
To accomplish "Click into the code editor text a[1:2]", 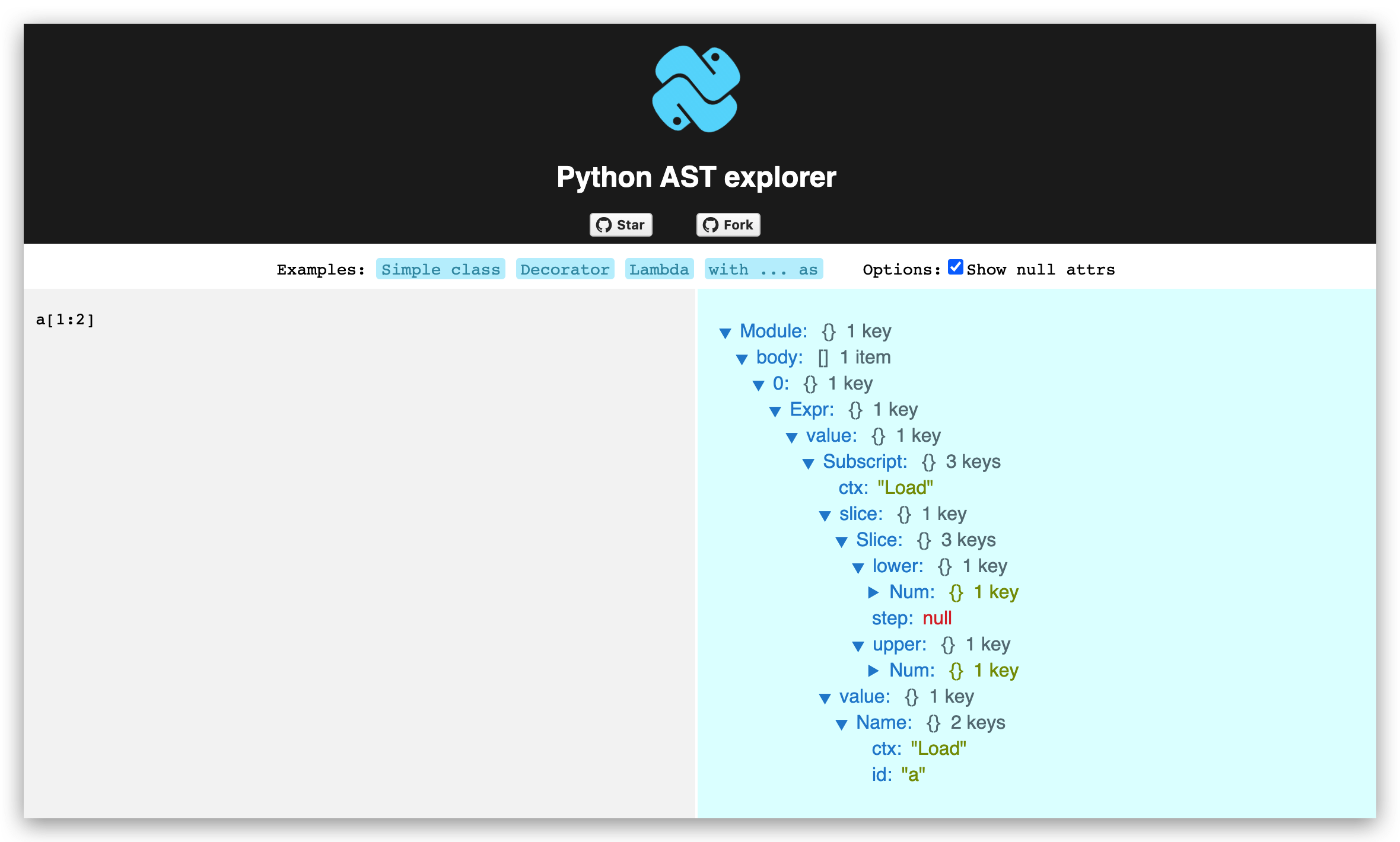I will (x=65, y=320).
